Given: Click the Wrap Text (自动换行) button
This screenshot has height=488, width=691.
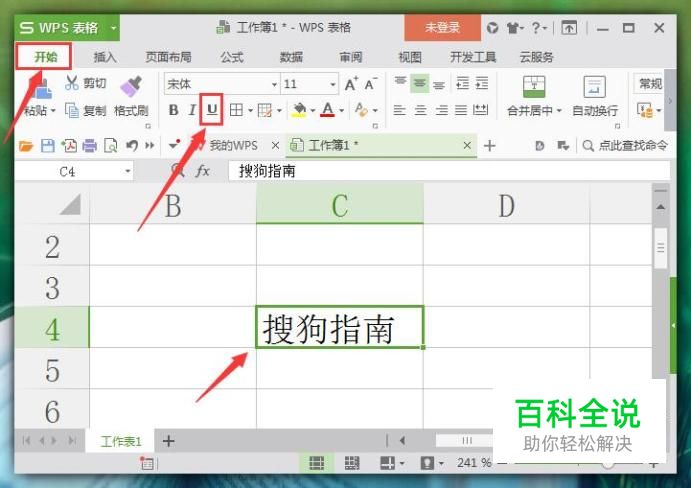Looking at the screenshot, I should click(x=594, y=97).
